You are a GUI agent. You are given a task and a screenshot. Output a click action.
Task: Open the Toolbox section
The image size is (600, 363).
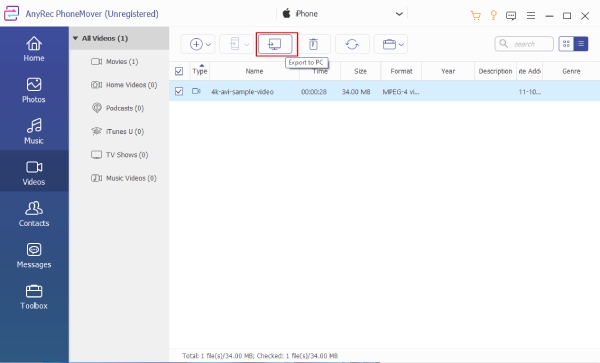(34, 297)
